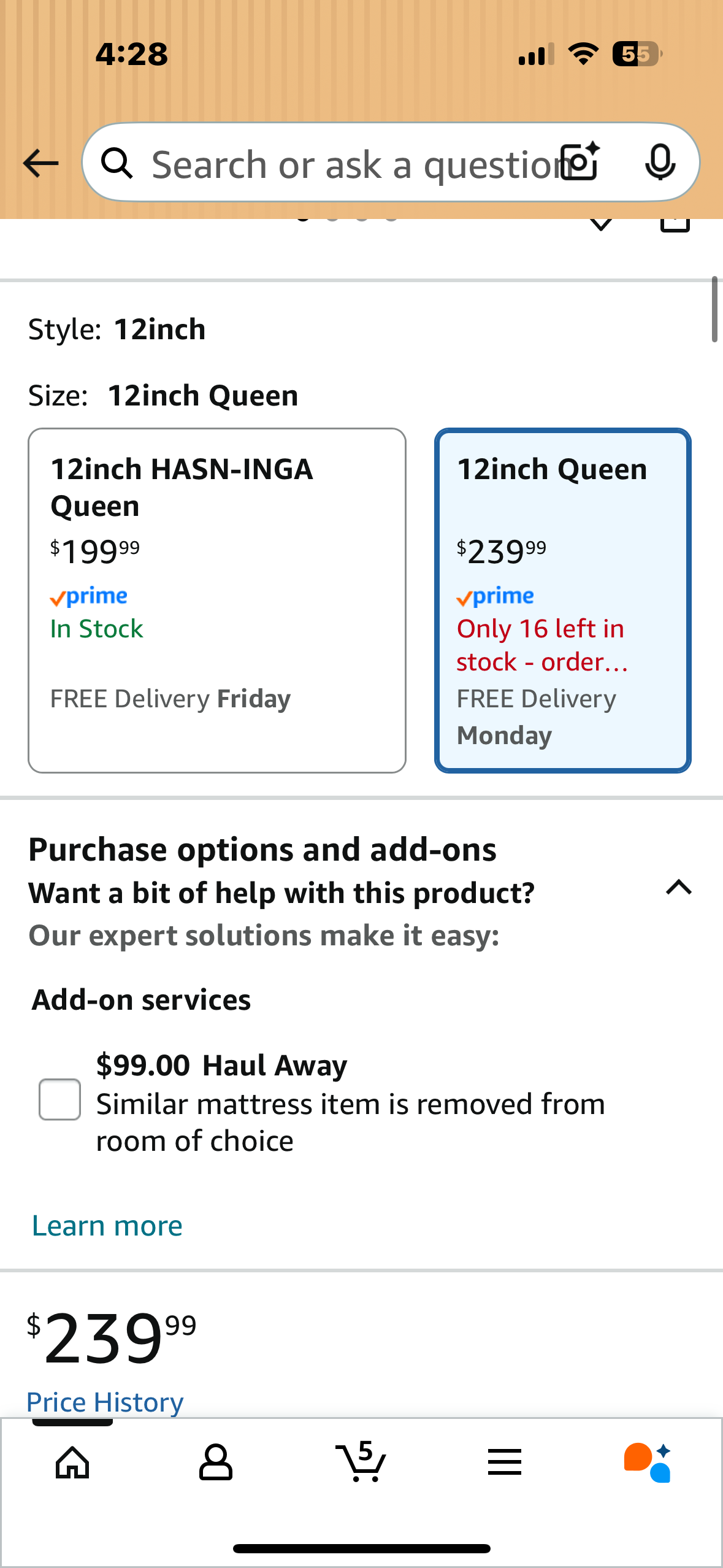Launch the Rufus AI assistant icon

648,1462
